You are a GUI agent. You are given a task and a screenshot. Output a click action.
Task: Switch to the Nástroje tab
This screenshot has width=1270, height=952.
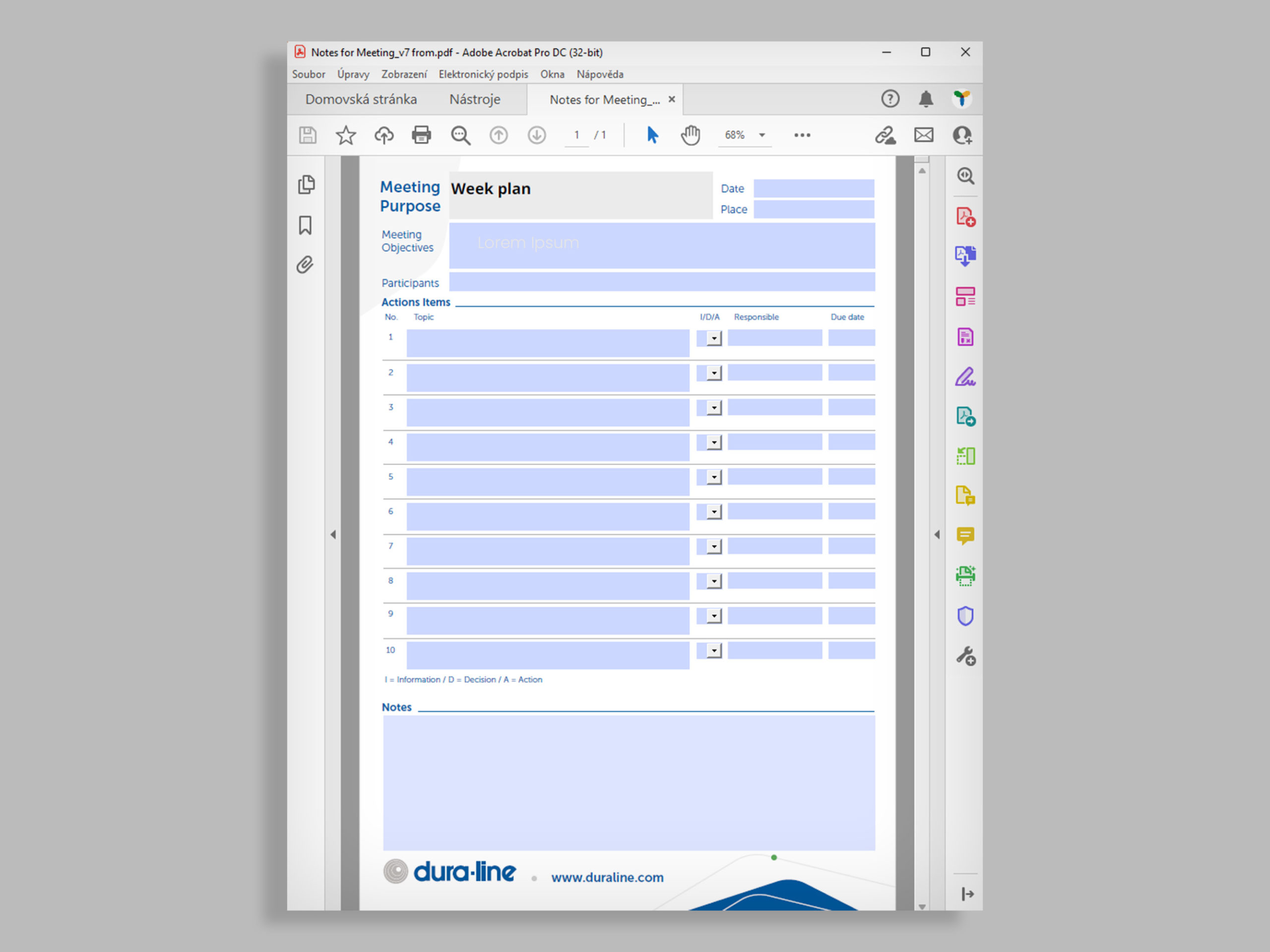point(474,99)
